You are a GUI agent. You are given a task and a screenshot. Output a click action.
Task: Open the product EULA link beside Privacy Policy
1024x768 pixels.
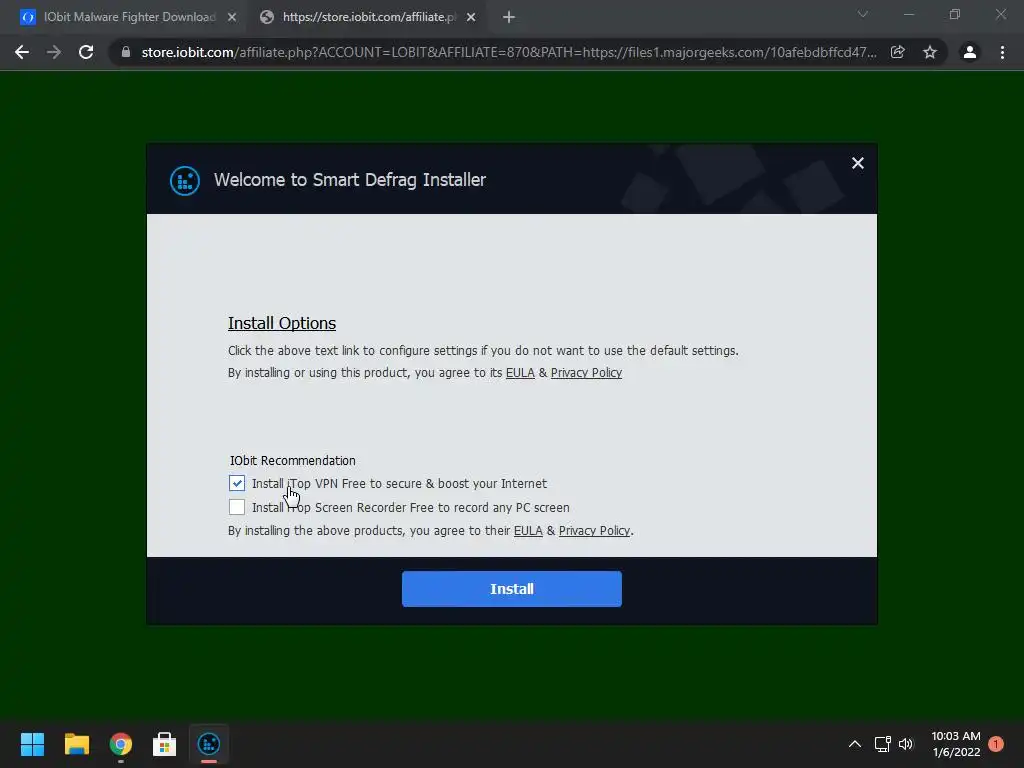pyautogui.click(x=520, y=373)
